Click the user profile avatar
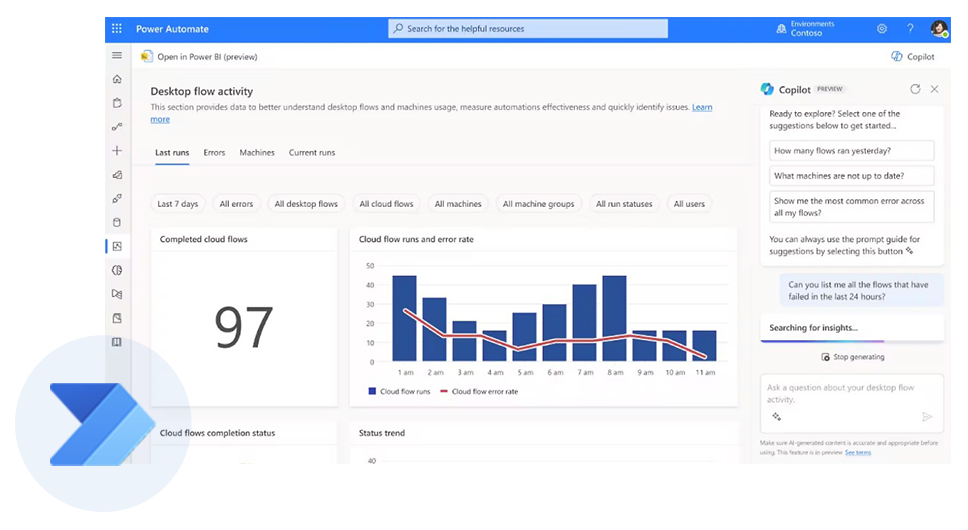This screenshot has width=968, height=530. click(938, 29)
